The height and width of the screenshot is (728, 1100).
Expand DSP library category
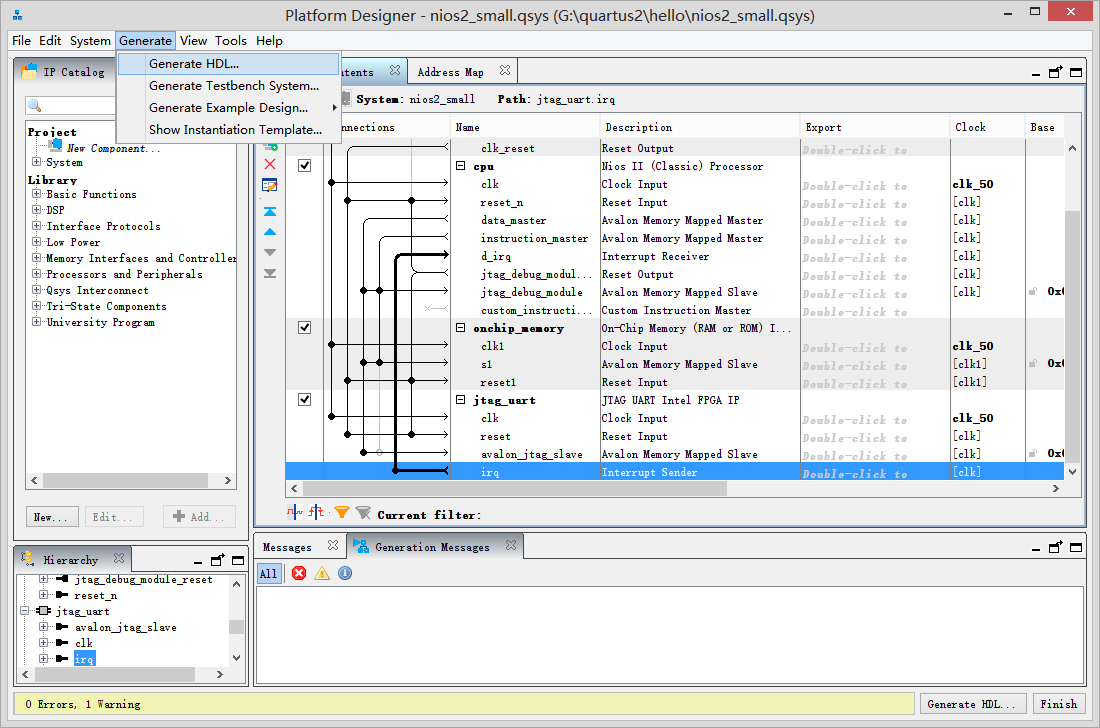coord(36,210)
